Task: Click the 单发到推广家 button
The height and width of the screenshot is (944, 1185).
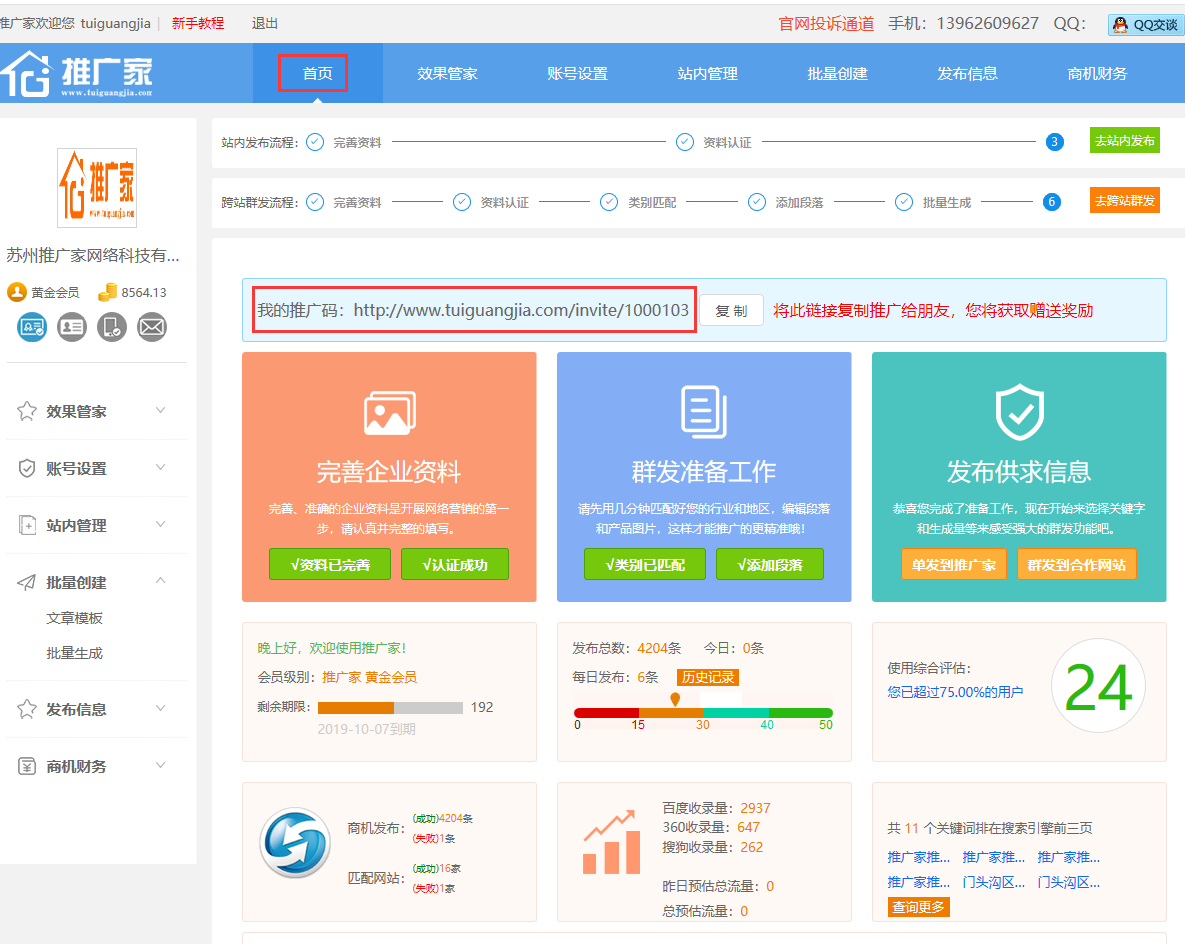Action: point(954,565)
